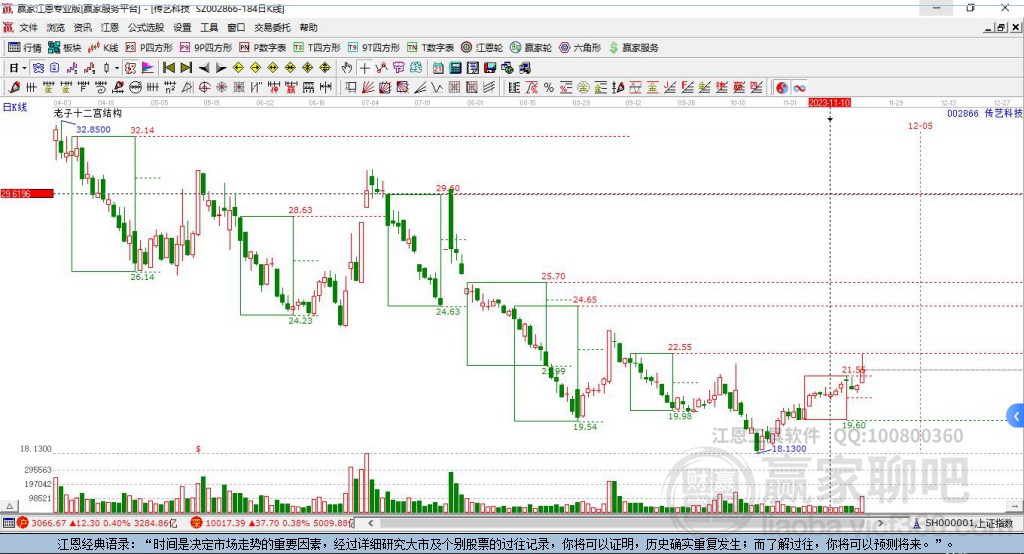Click the parallel lines drawing icon

(x=488, y=88)
